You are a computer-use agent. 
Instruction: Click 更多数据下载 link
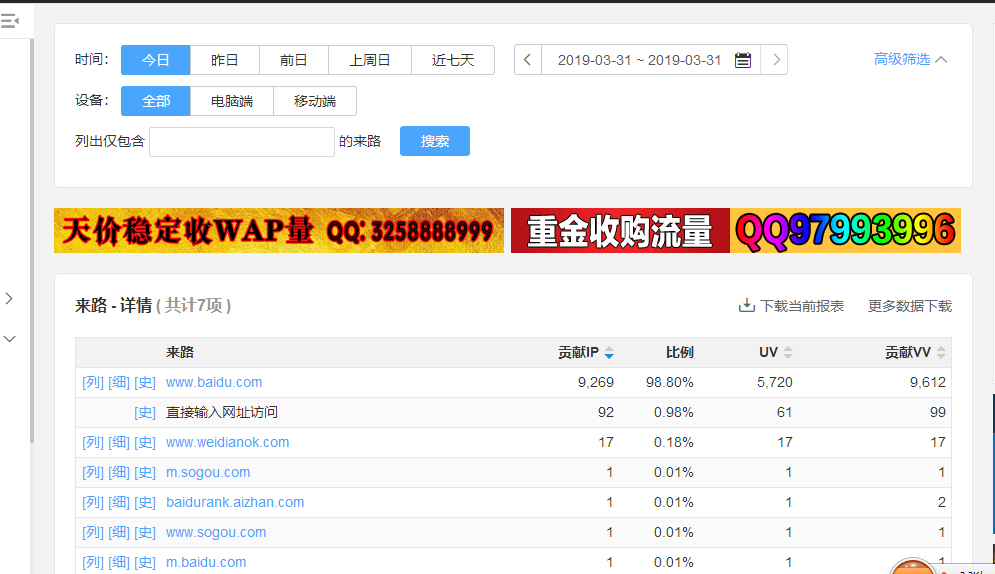coord(910,306)
